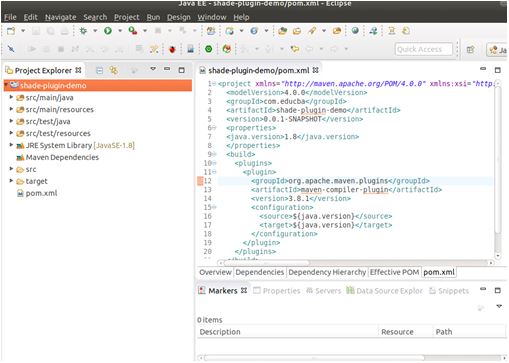The height and width of the screenshot is (363, 509).
Task: Open the Navigate menu
Action: point(60,17)
